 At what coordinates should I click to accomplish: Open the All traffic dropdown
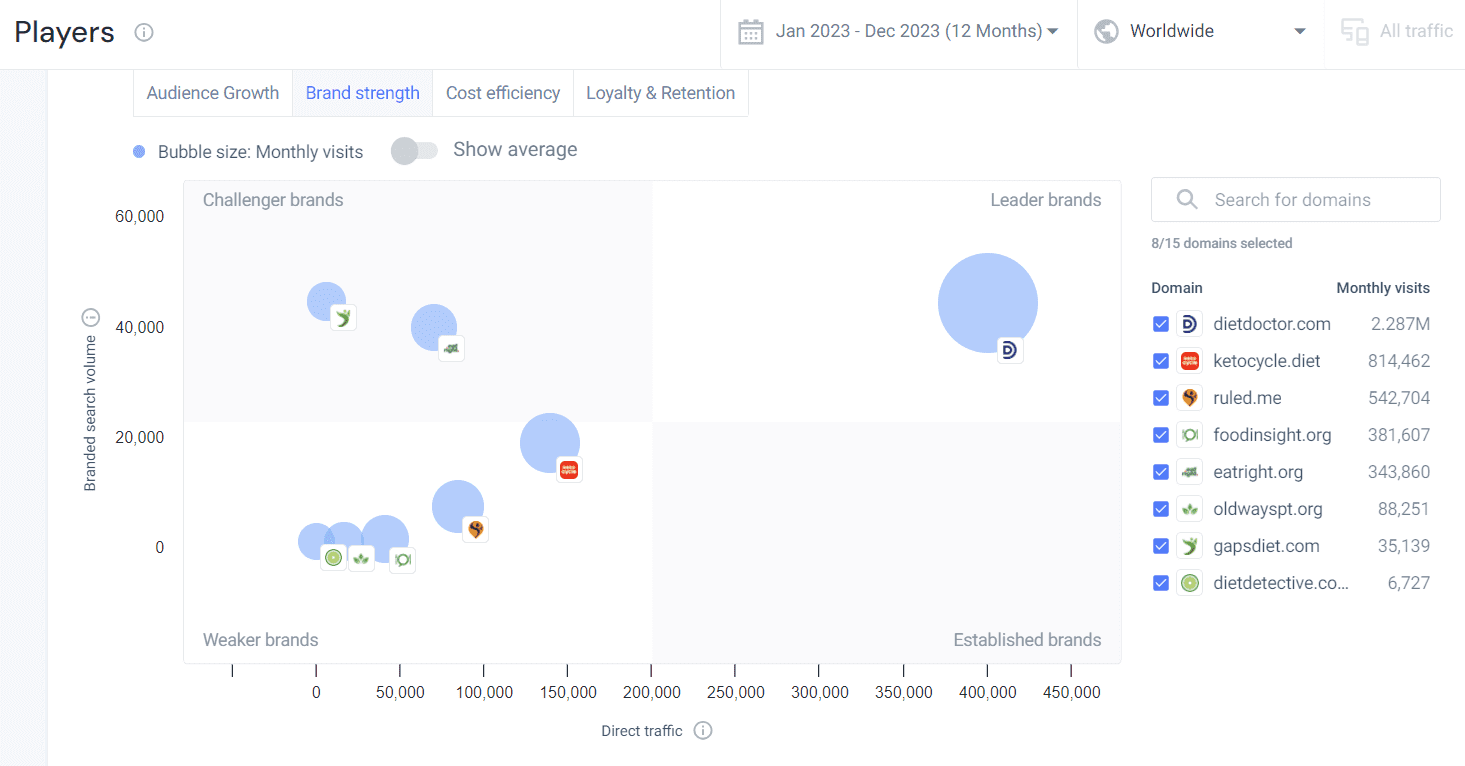pyautogui.click(x=1395, y=32)
